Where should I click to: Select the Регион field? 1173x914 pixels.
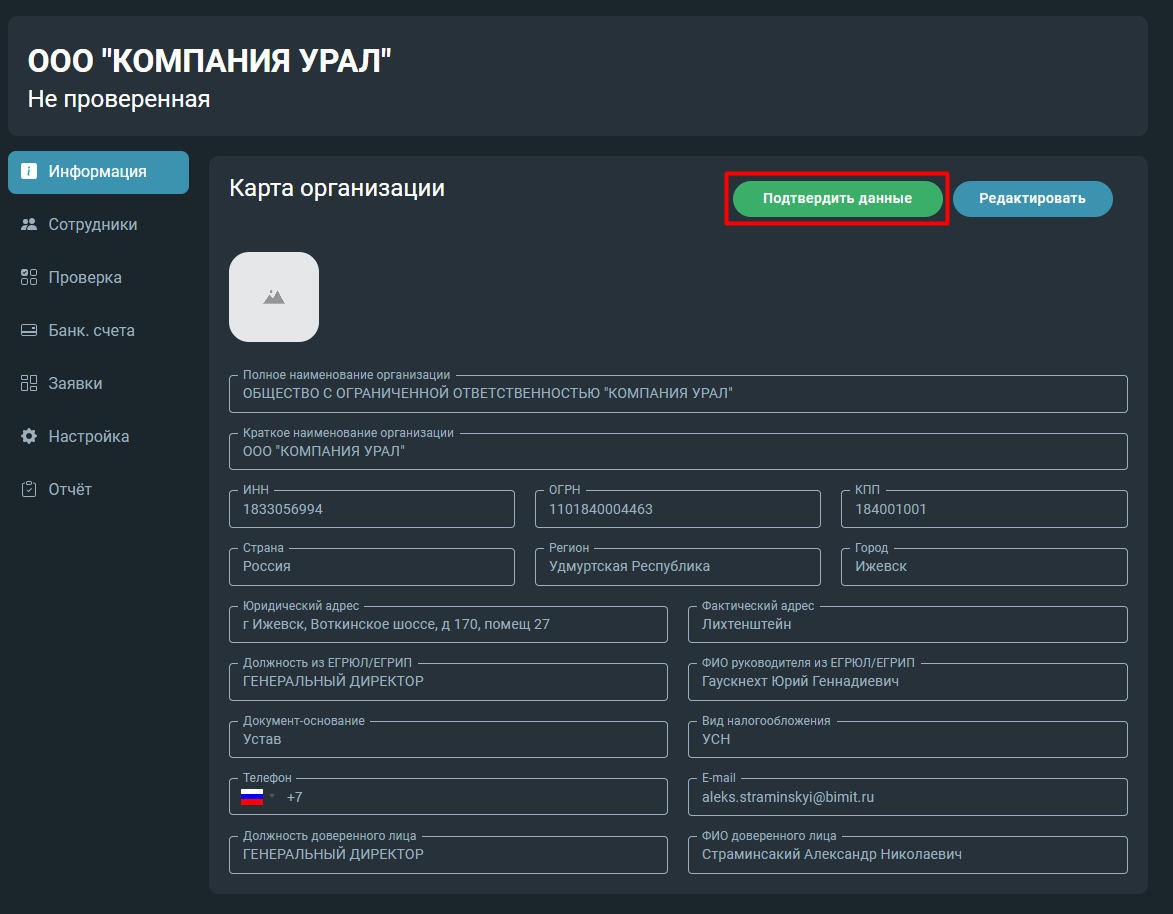coord(678,566)
